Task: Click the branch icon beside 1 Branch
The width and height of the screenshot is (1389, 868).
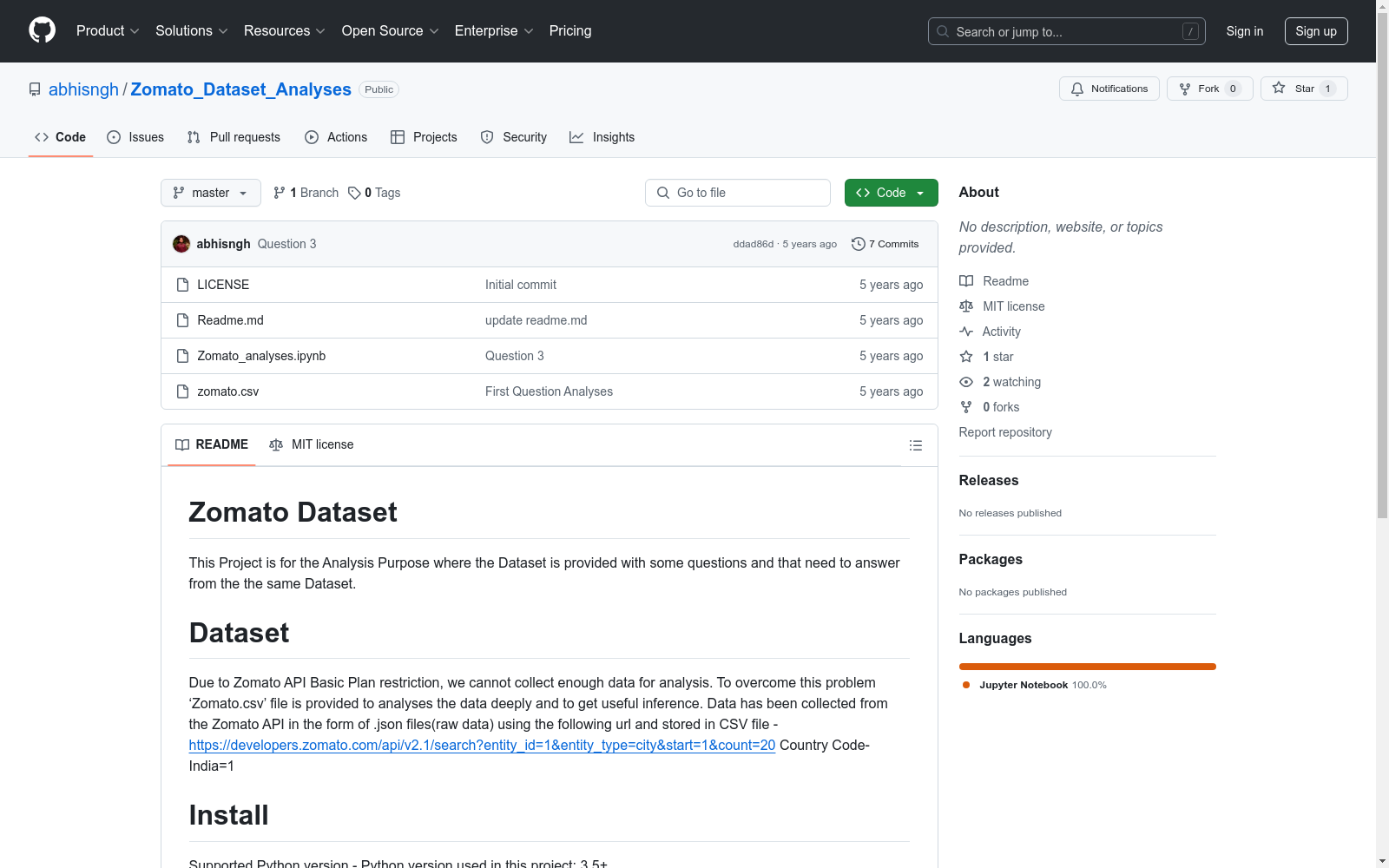Action: 280,193
